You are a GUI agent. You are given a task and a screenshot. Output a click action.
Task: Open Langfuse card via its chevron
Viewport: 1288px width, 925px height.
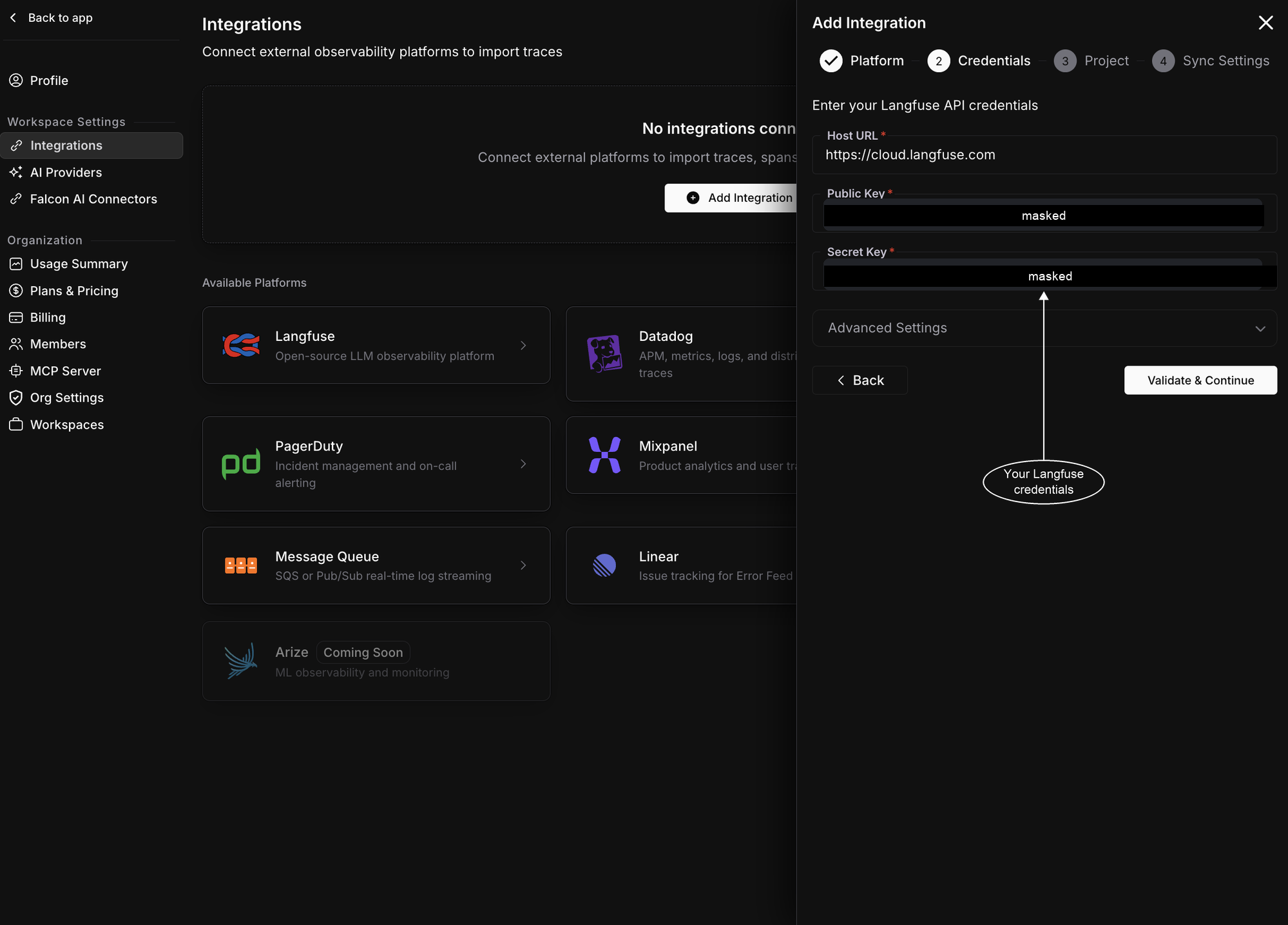click(x=523, y=346)
